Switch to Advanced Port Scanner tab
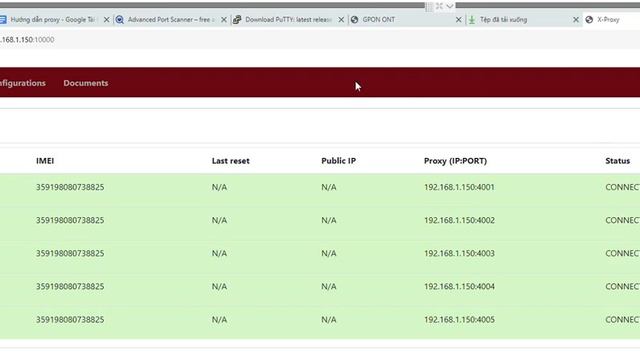640x360 pixels. point(171,20)
